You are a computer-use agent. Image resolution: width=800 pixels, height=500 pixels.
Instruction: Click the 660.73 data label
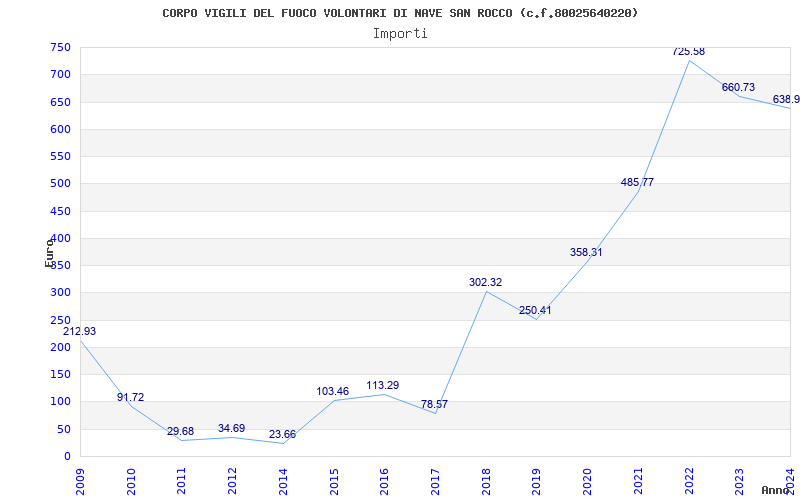(x=738, y=87)
